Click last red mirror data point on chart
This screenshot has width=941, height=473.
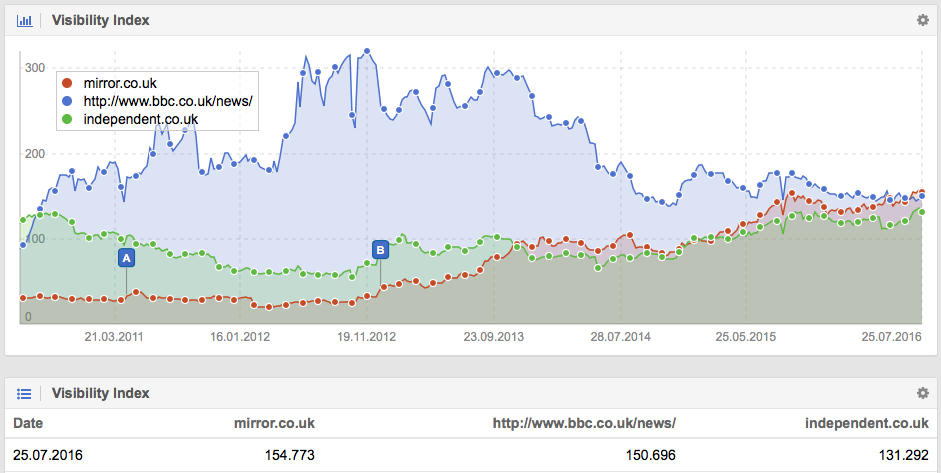point(922,192)
